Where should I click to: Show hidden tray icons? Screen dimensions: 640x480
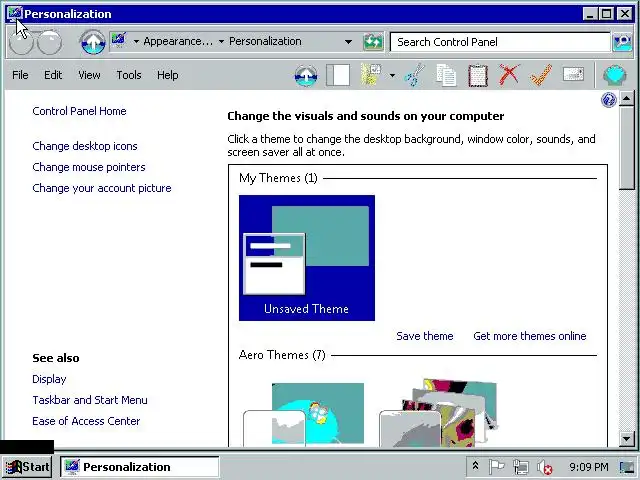(475, 466)
